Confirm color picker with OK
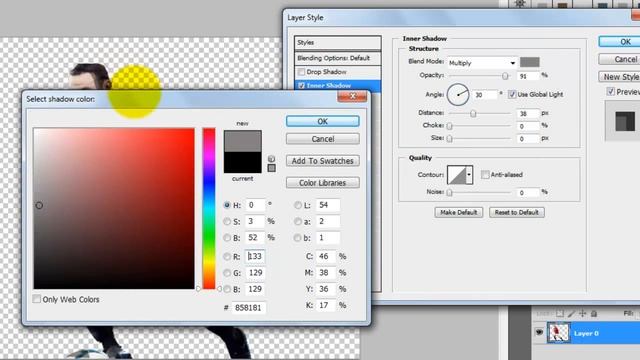The height and width of the screenshot is (360, 640). point(322,121)
